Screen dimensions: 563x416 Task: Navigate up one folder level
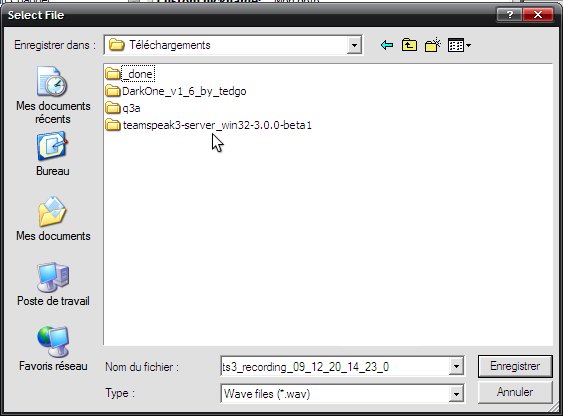409,45
